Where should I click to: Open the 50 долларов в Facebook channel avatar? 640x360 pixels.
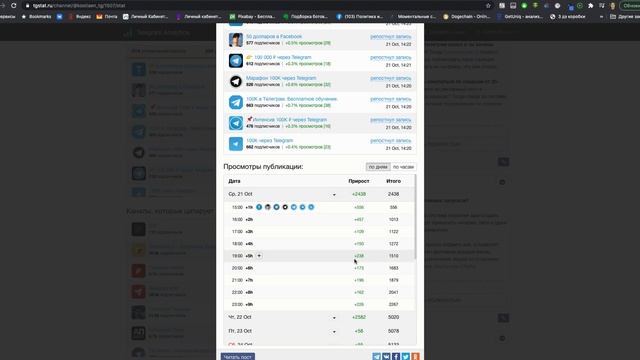(236, 40)
